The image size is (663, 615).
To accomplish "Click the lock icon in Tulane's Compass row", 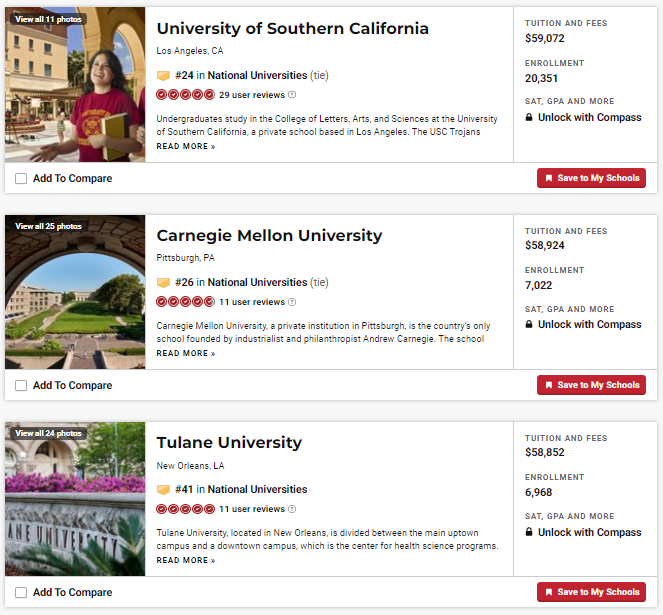I will pyautogui.click(x=529, y=532).
